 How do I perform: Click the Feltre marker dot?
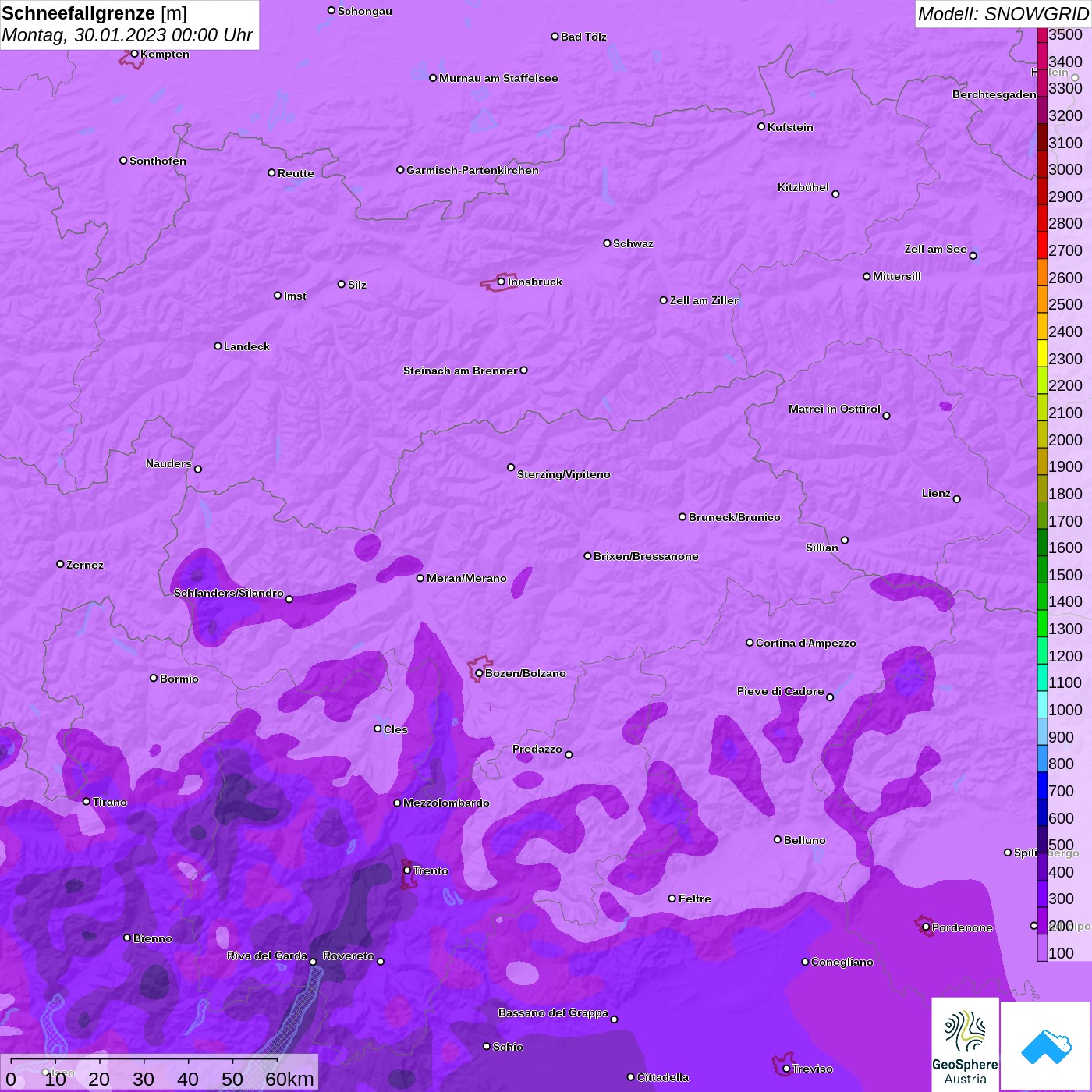point(672,899)
